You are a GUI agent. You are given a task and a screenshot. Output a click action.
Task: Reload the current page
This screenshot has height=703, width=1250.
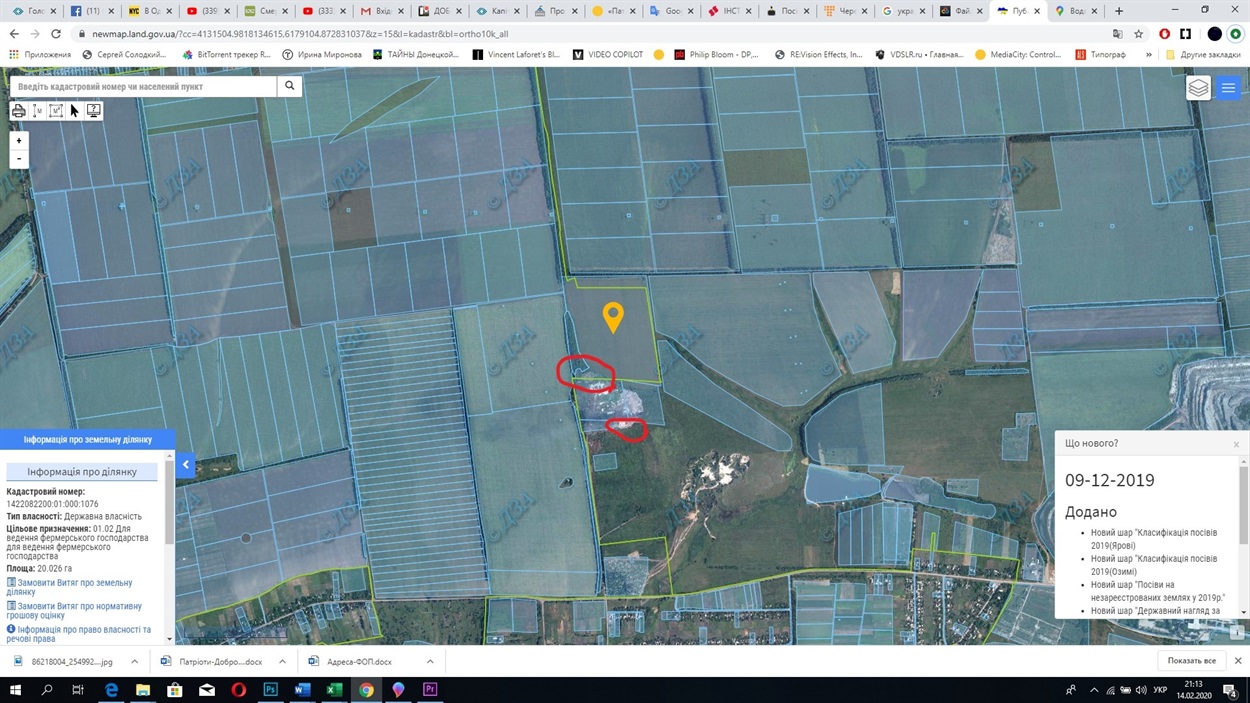coord(56,34)
